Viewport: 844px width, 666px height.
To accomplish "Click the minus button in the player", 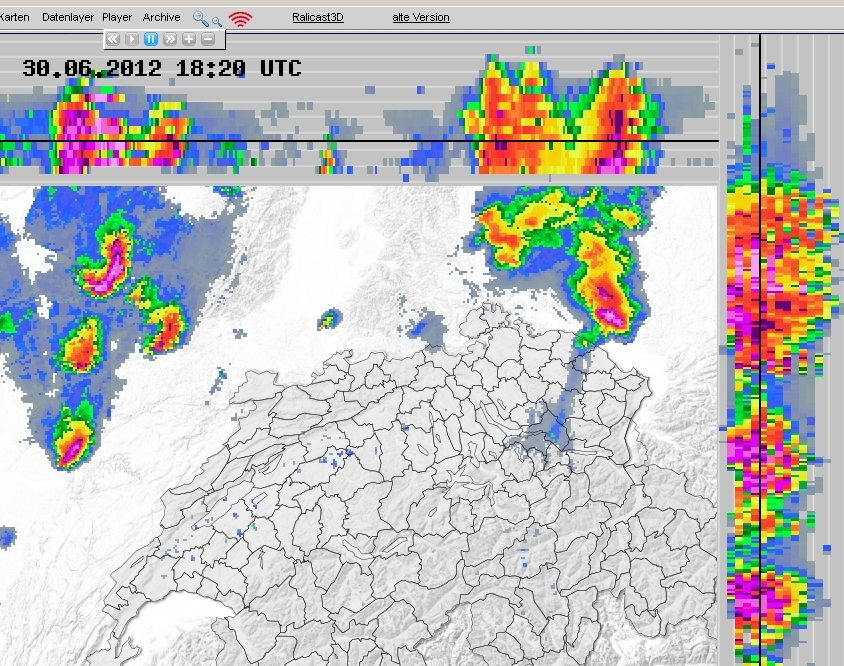I will coord(208,39).
